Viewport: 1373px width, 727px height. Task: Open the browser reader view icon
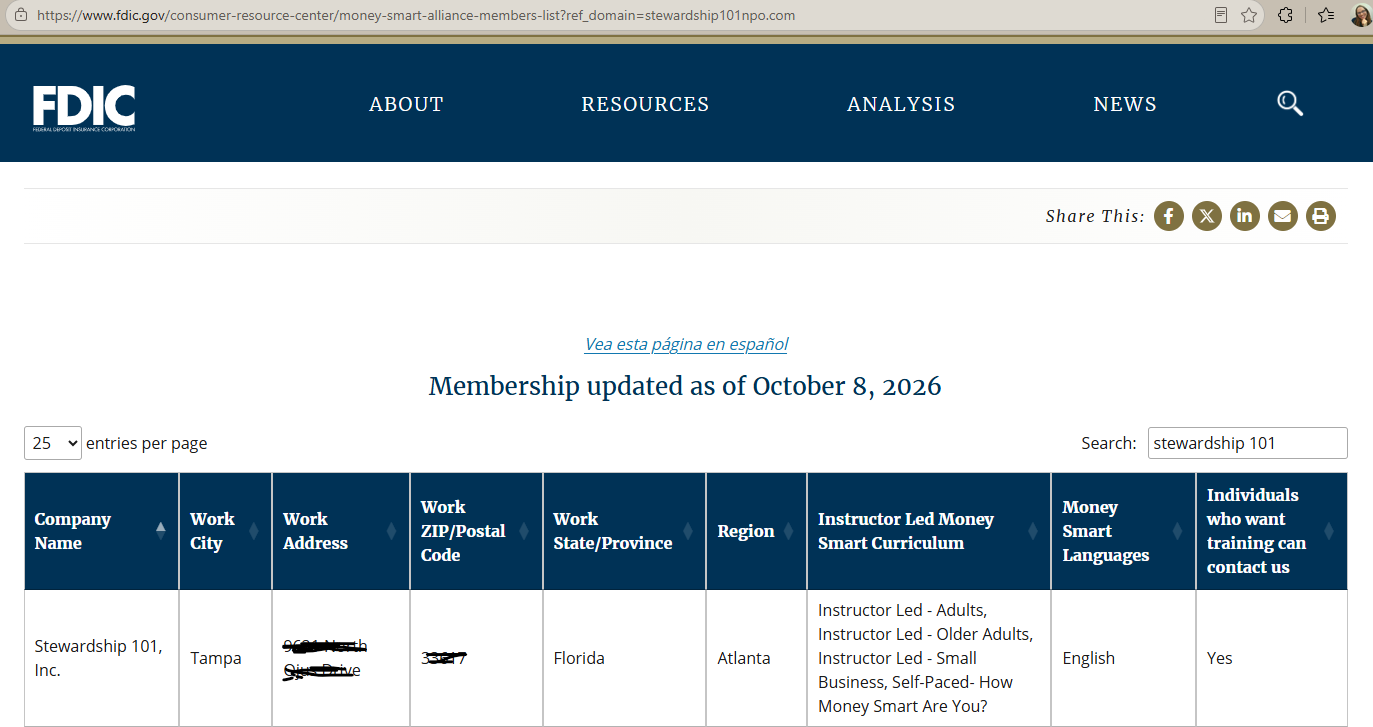(1221, 15)
